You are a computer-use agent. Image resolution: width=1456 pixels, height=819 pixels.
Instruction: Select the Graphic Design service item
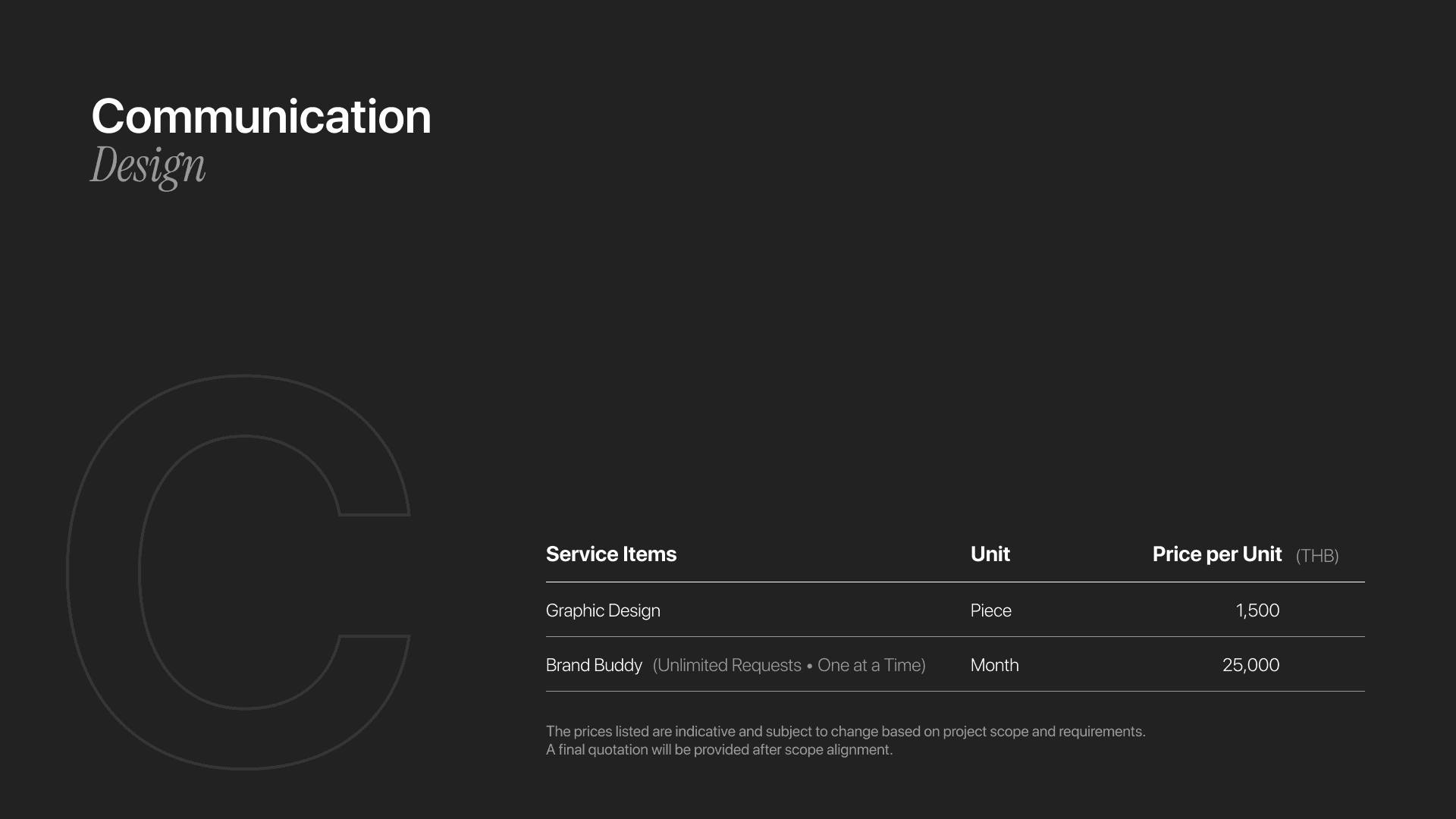[603, 610]
